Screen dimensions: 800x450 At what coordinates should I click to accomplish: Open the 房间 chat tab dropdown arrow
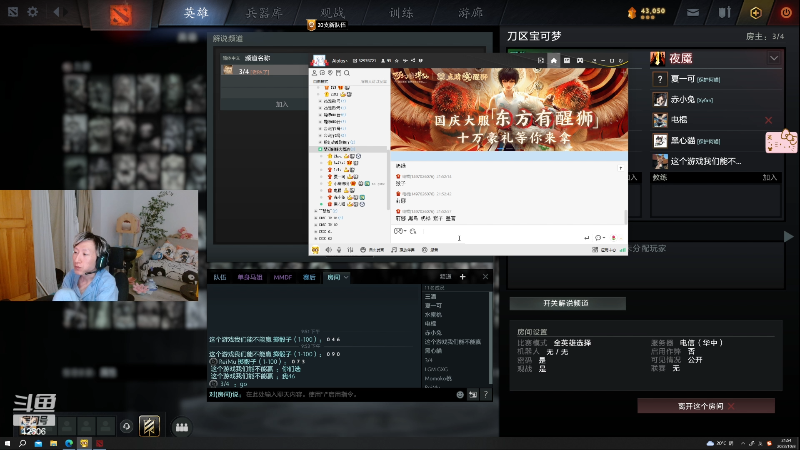pos(346,277)
